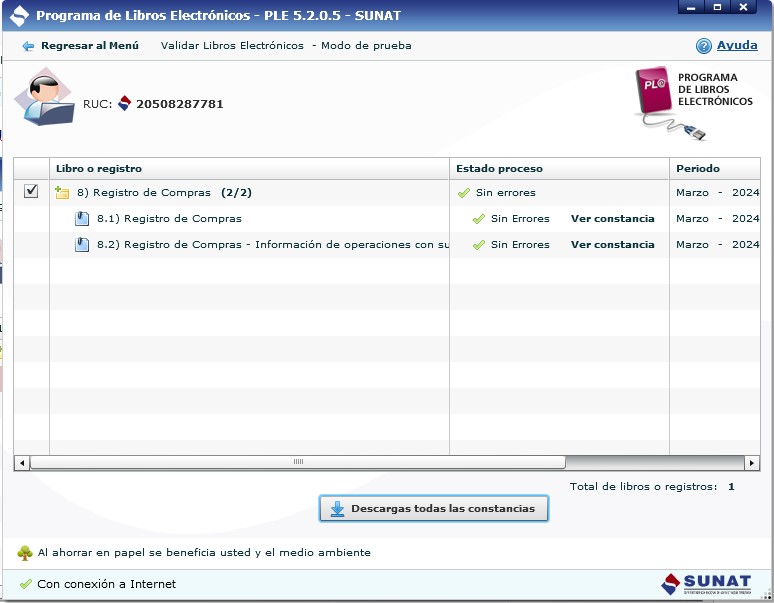Click the Ayuda help question-mark icon

point(704,46)
